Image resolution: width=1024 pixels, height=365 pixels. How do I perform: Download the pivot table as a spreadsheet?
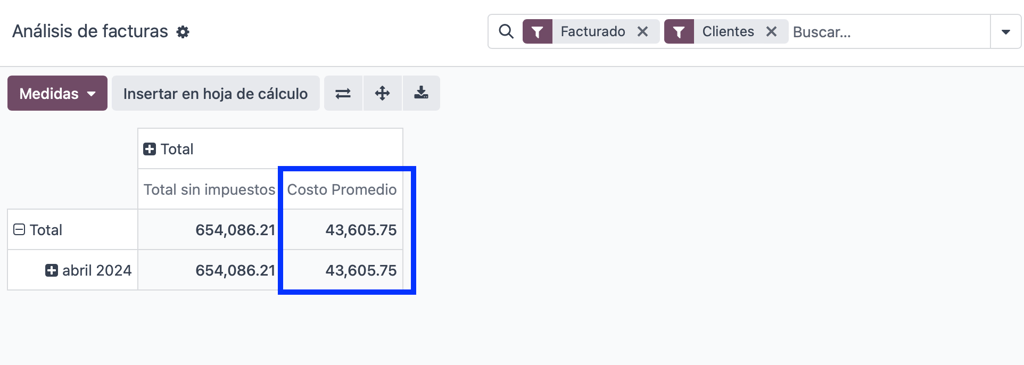tap(421, 93)
